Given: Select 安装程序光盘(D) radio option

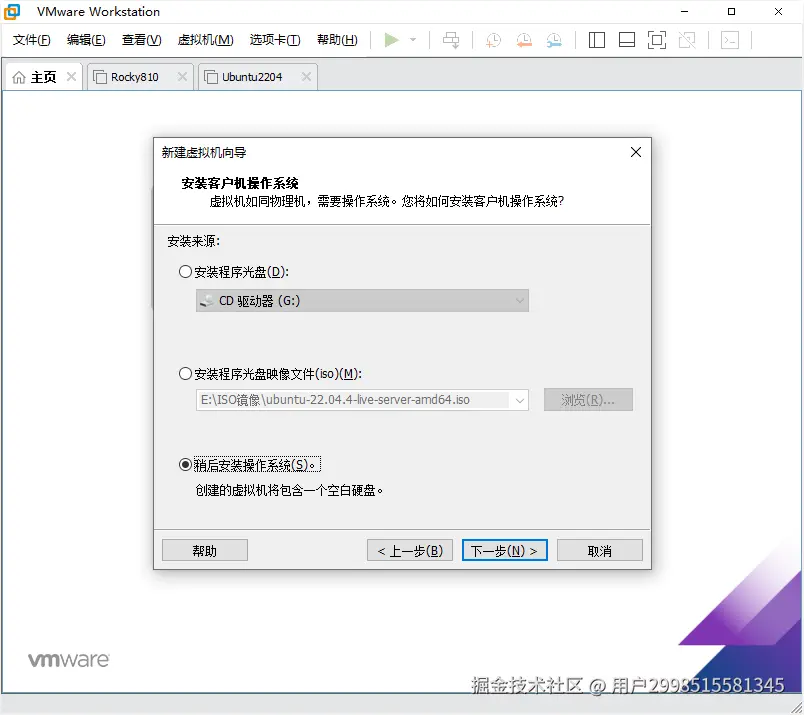Looking at the screenshot, I should point(185,272).
